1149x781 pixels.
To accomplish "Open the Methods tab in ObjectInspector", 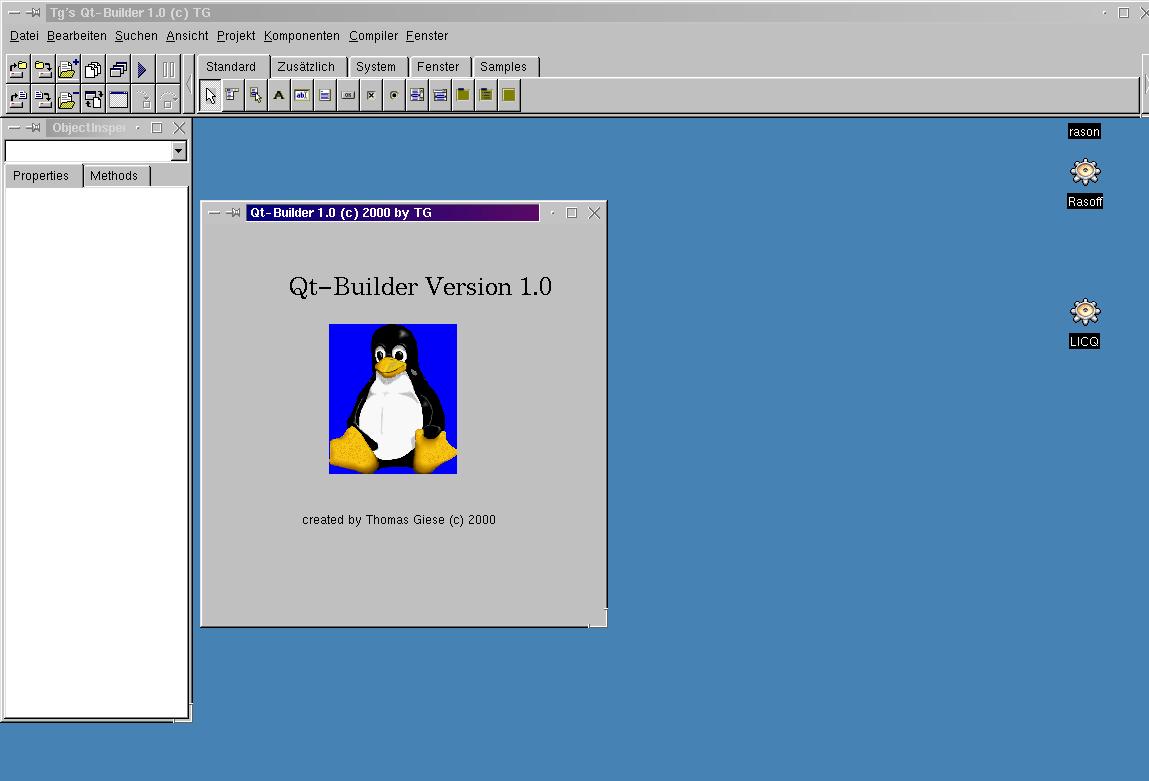I will tap(114, 176).
